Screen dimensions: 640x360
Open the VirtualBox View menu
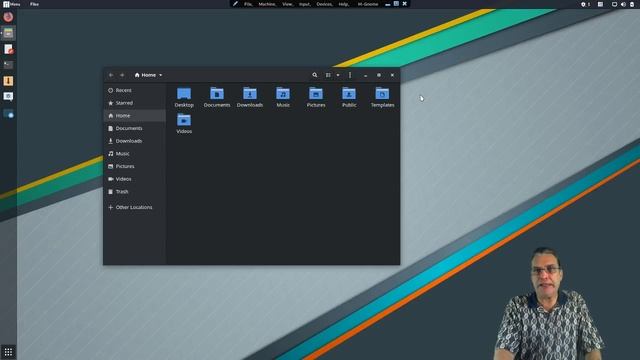coord(287,4)
